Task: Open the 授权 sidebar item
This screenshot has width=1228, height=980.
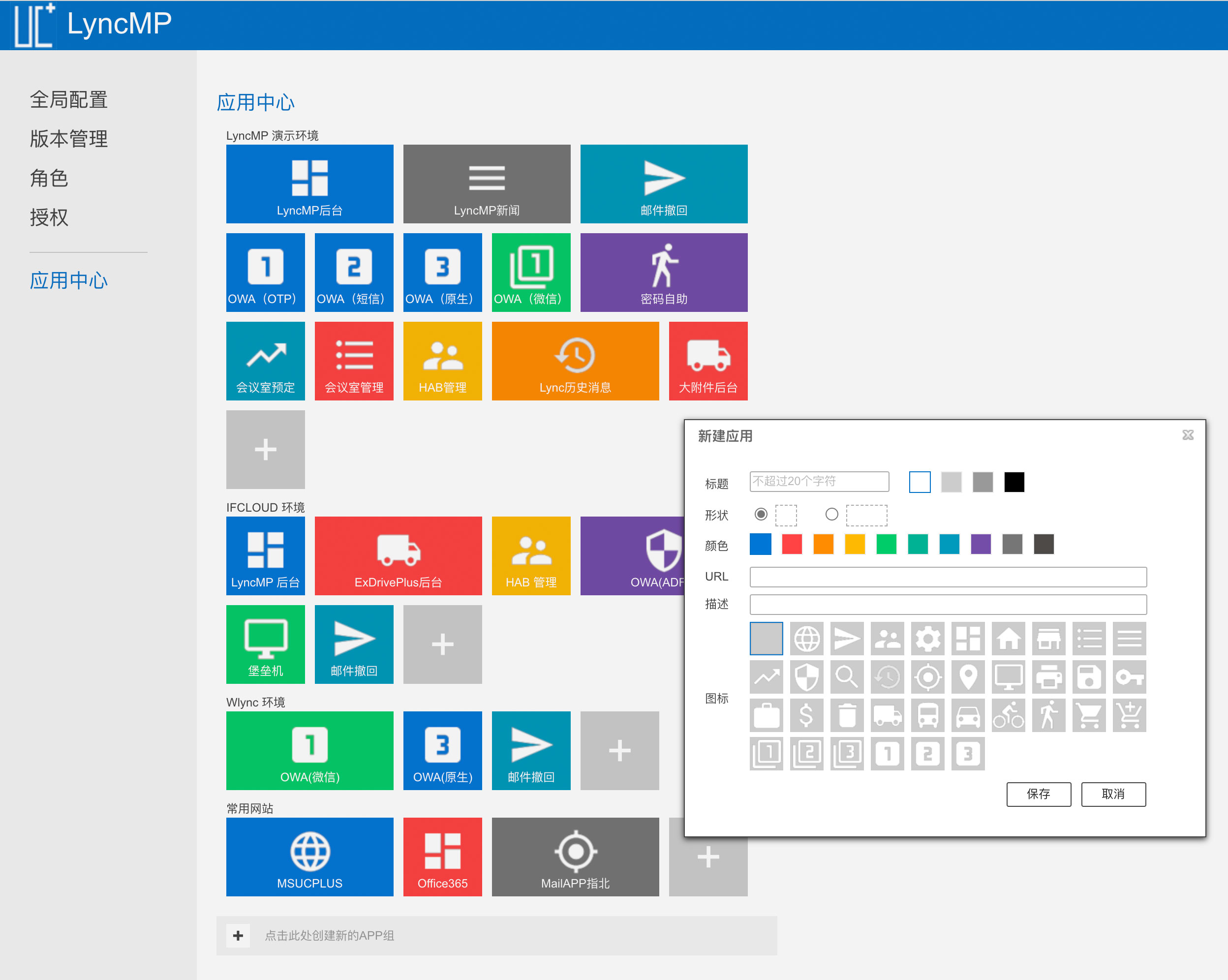Action: [x=49, y=217]
